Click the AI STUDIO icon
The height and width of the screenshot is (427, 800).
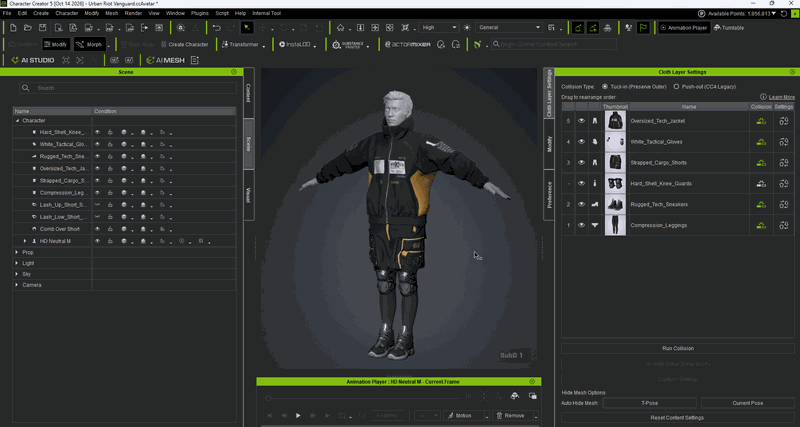coord(32,60)
